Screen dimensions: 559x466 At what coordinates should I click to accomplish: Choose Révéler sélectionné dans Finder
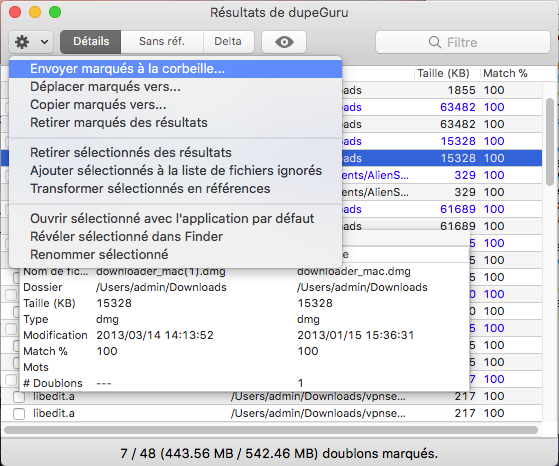point(175,237)
